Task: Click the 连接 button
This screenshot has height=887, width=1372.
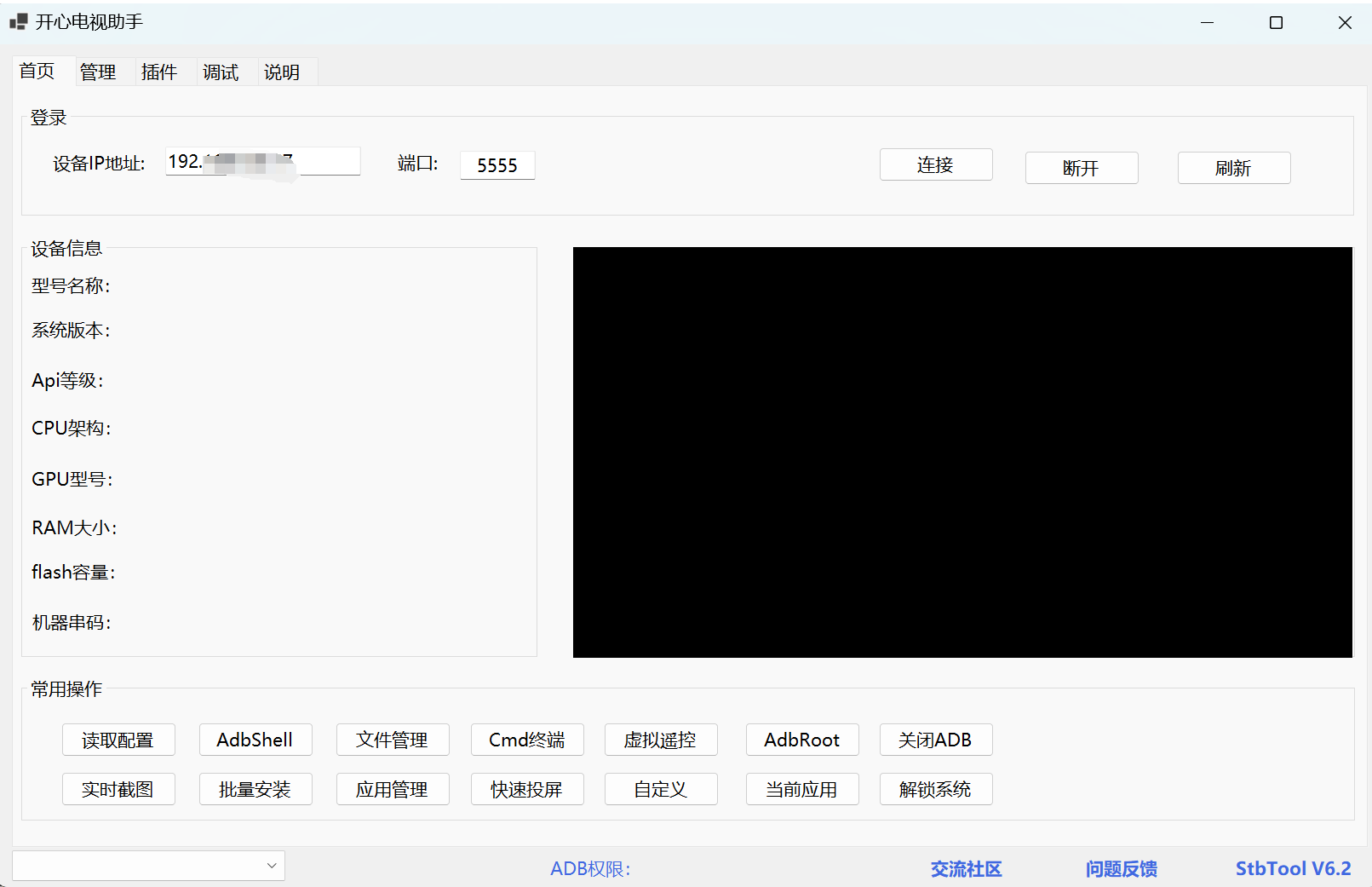Action: 936,164
